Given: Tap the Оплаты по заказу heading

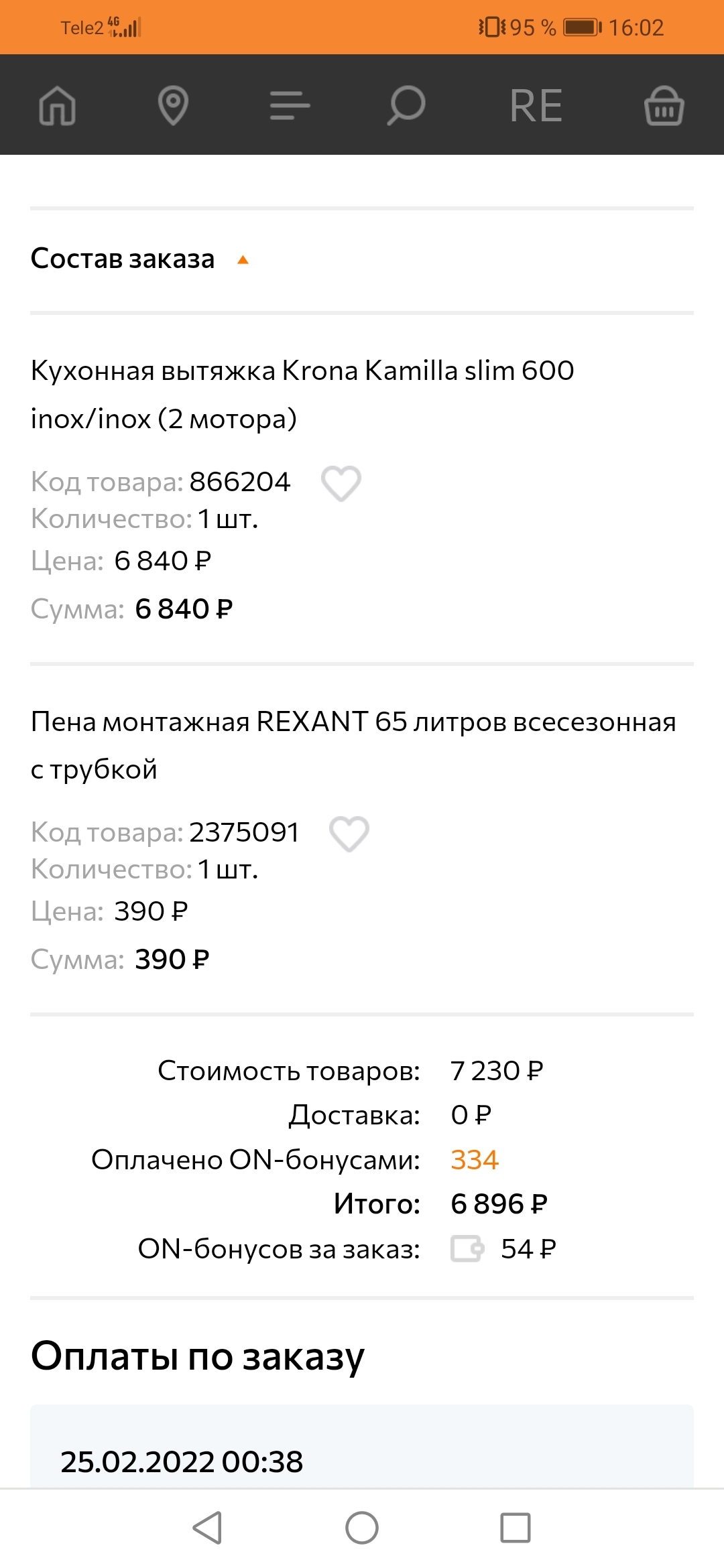Looking at the screenshot, I should [x=198, y=1356].
